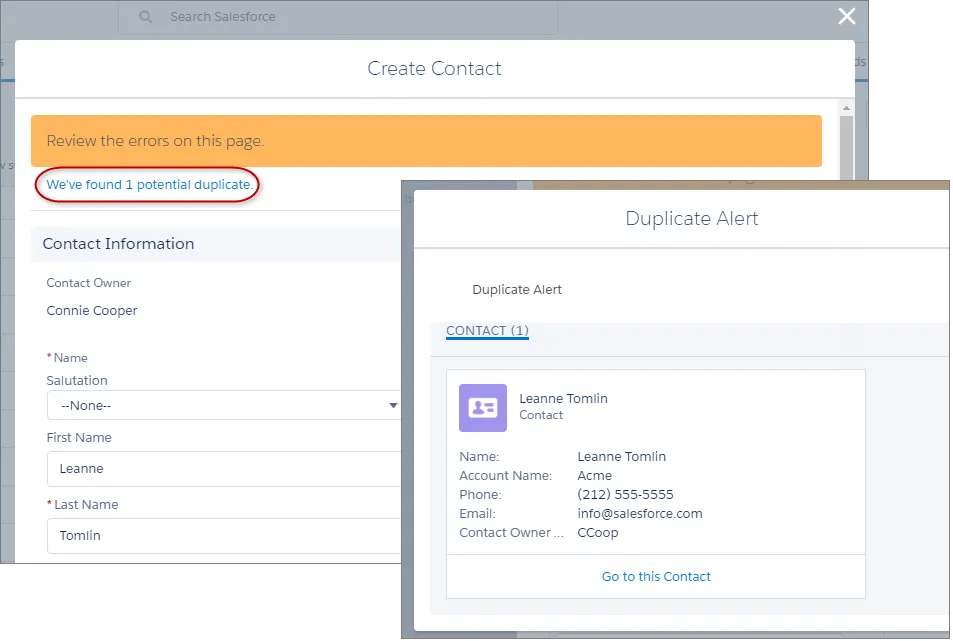Click the Last Name field with Tomlin
Image resolution: width=953 pixels, height=641 pixels.
[x=224, y=535]
